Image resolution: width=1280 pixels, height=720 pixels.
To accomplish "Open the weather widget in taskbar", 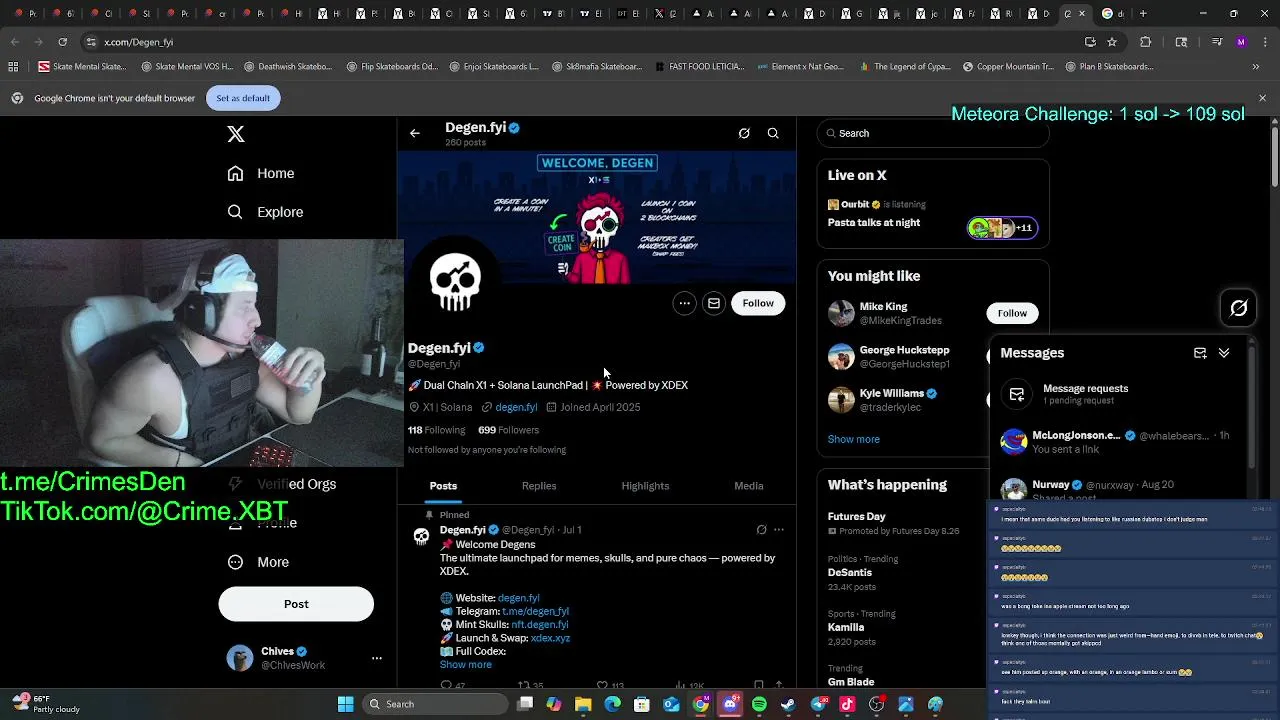I will click(45, 704).
